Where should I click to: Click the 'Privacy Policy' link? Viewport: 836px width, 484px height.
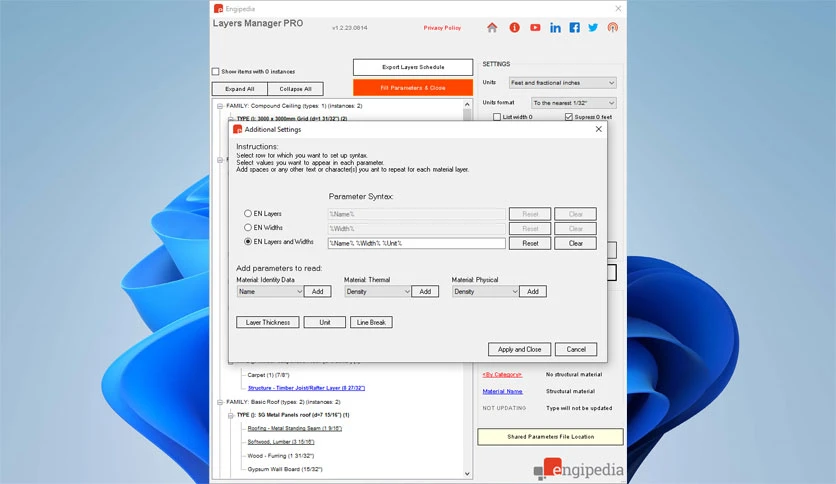(442, 28)
